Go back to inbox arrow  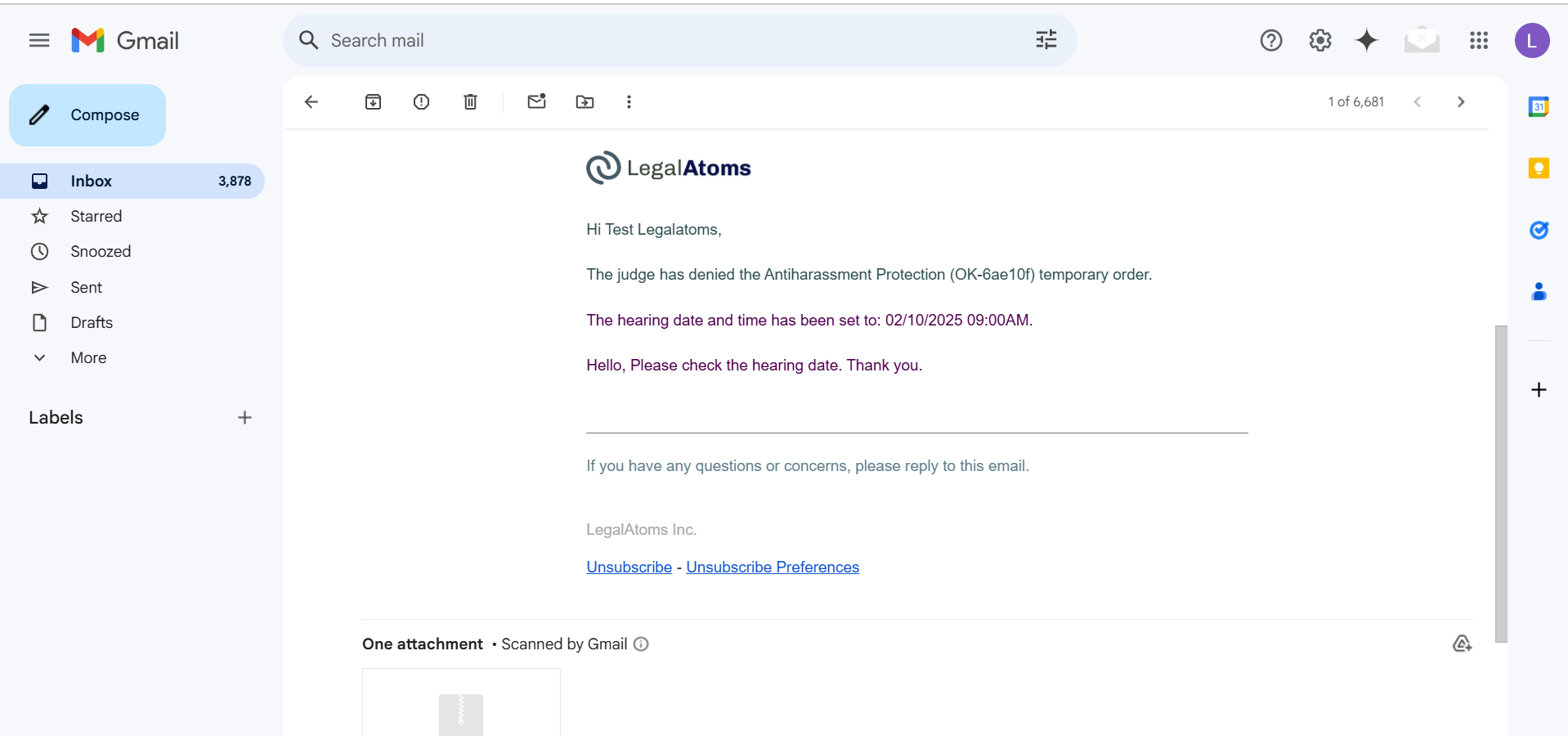pyautogui.click(x=311, y=101)
